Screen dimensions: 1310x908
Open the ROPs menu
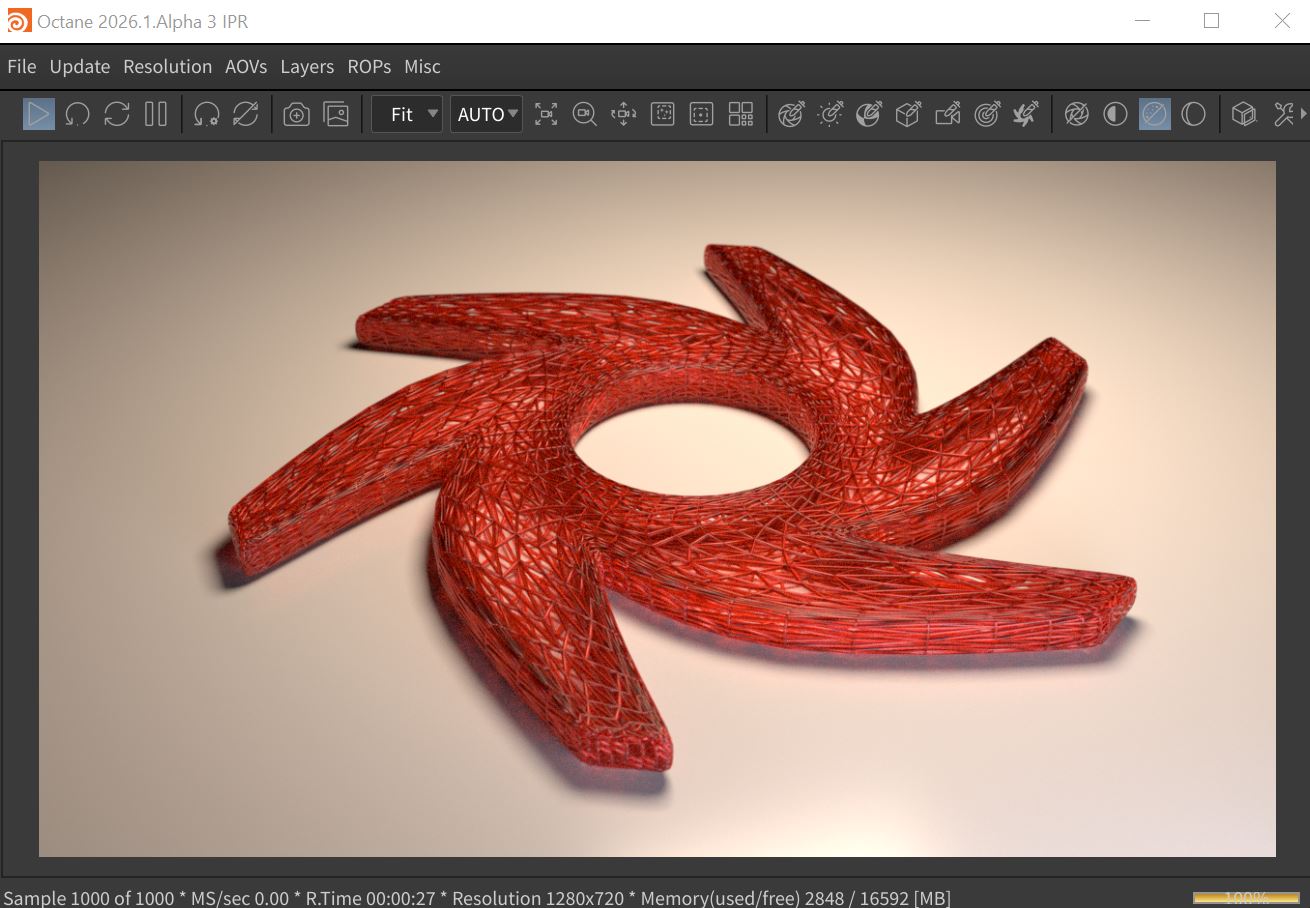[369, 66]
